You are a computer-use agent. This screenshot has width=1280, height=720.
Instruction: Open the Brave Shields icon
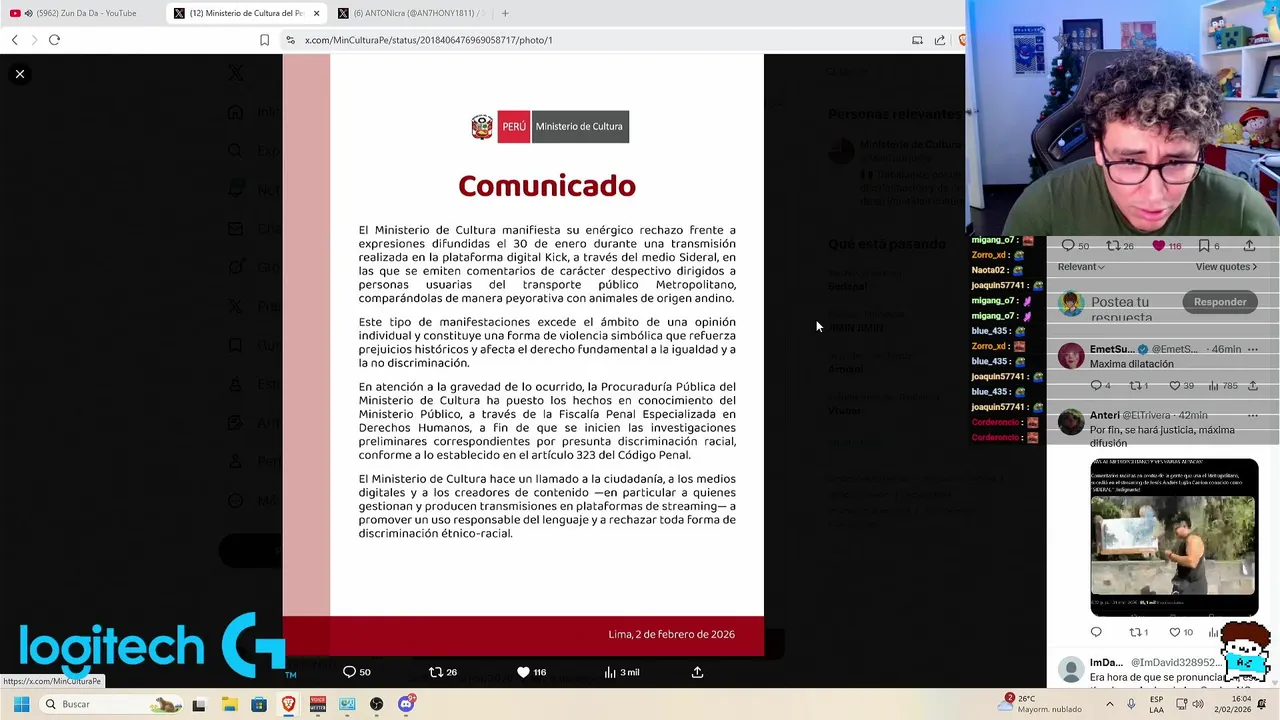(x=961, y=40)
